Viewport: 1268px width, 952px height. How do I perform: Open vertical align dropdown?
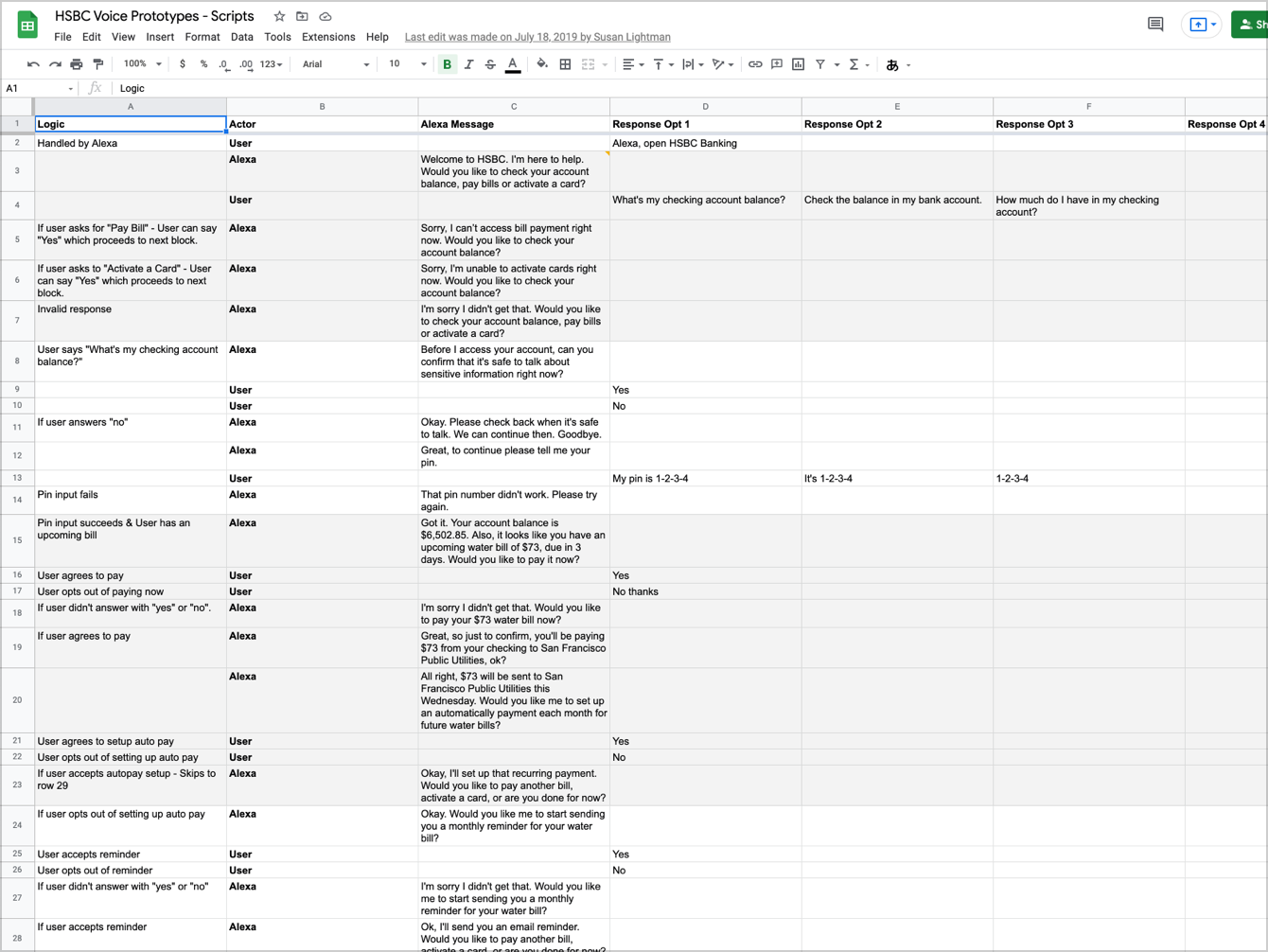[663, 64]
